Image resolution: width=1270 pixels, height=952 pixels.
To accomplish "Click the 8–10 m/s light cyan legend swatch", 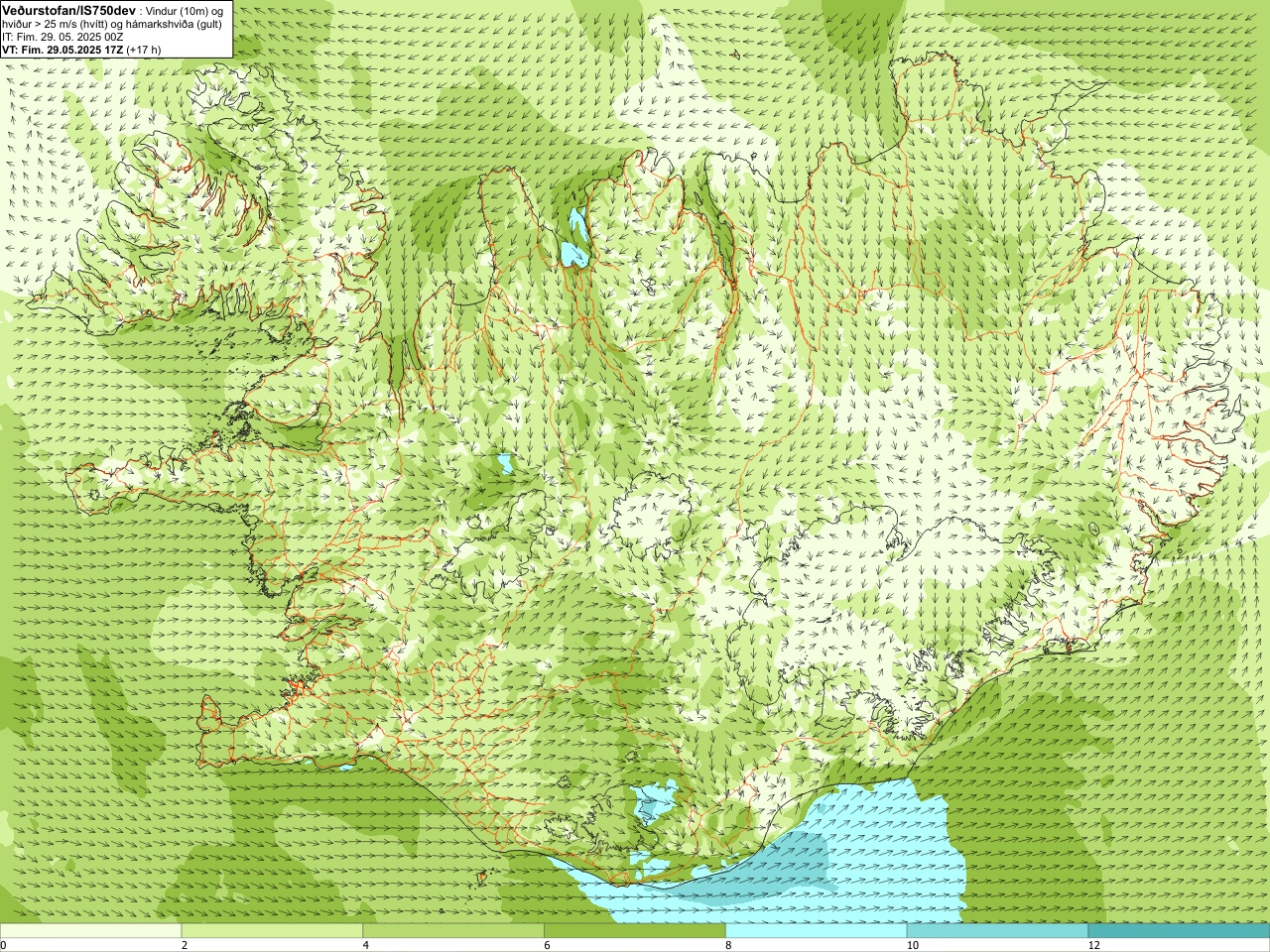I will (x=817, y=931).
